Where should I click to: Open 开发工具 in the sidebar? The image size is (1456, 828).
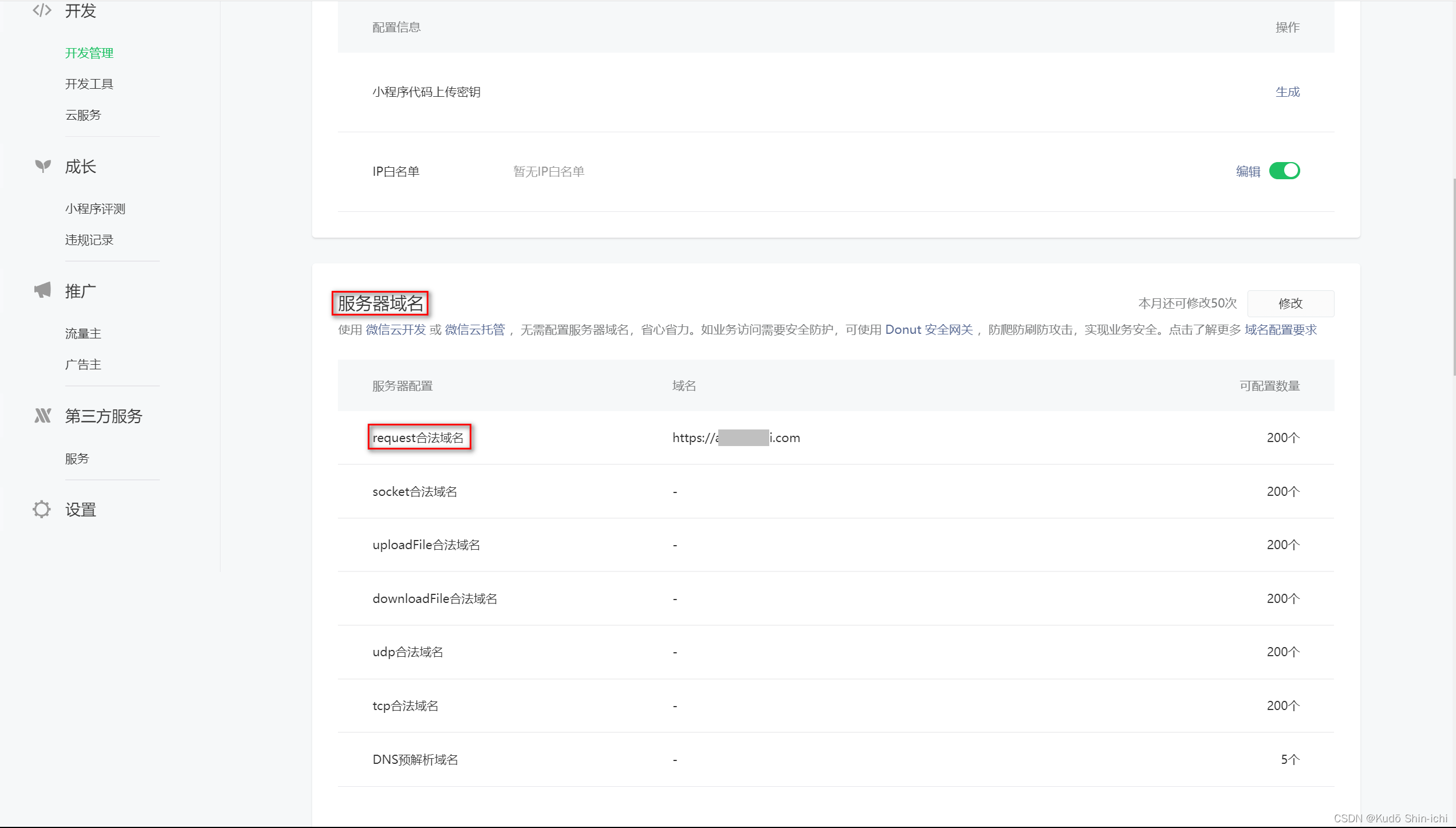(x=89, y=84)
